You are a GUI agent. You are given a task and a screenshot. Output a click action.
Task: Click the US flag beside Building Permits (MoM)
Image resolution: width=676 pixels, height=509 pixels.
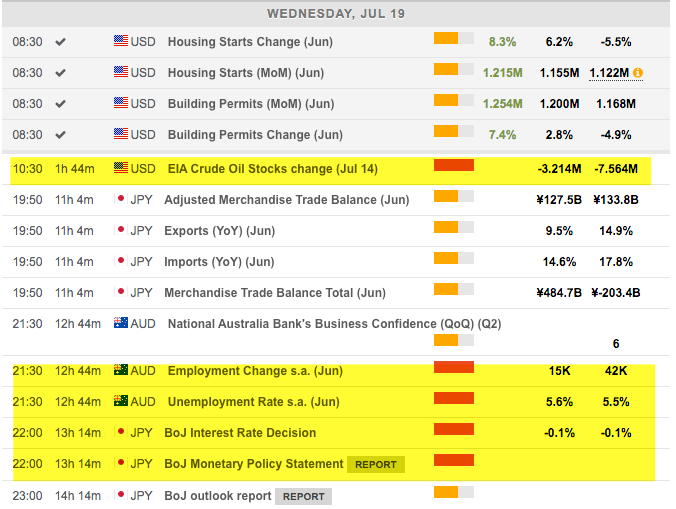pos(121,103)
